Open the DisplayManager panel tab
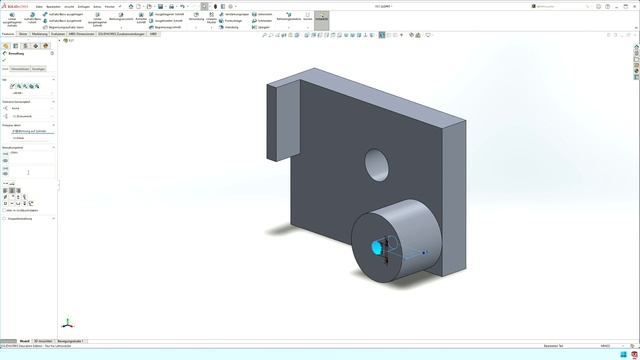Image resolution: width=640 pixels, height=360 pixels. click(45, 46)
